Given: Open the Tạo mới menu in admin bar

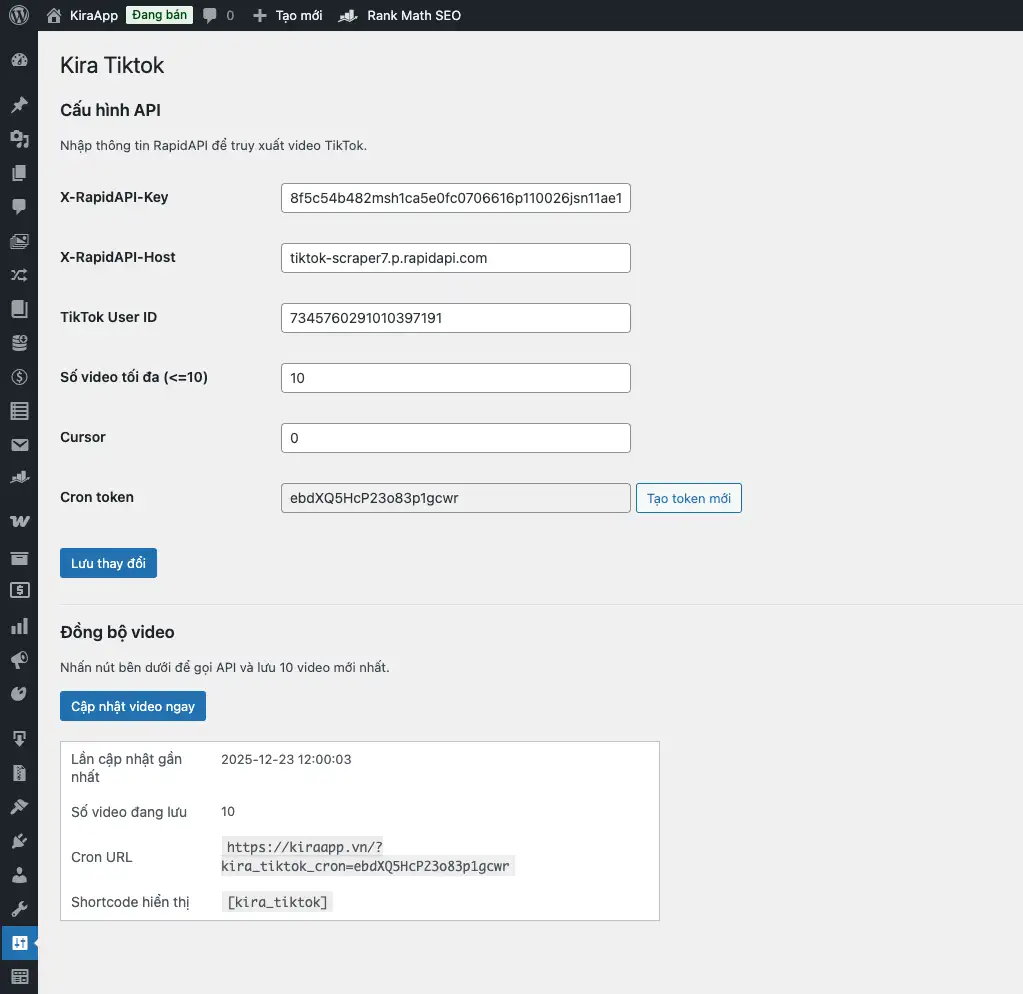Looking at the screenshot, I should coord(288,15).
